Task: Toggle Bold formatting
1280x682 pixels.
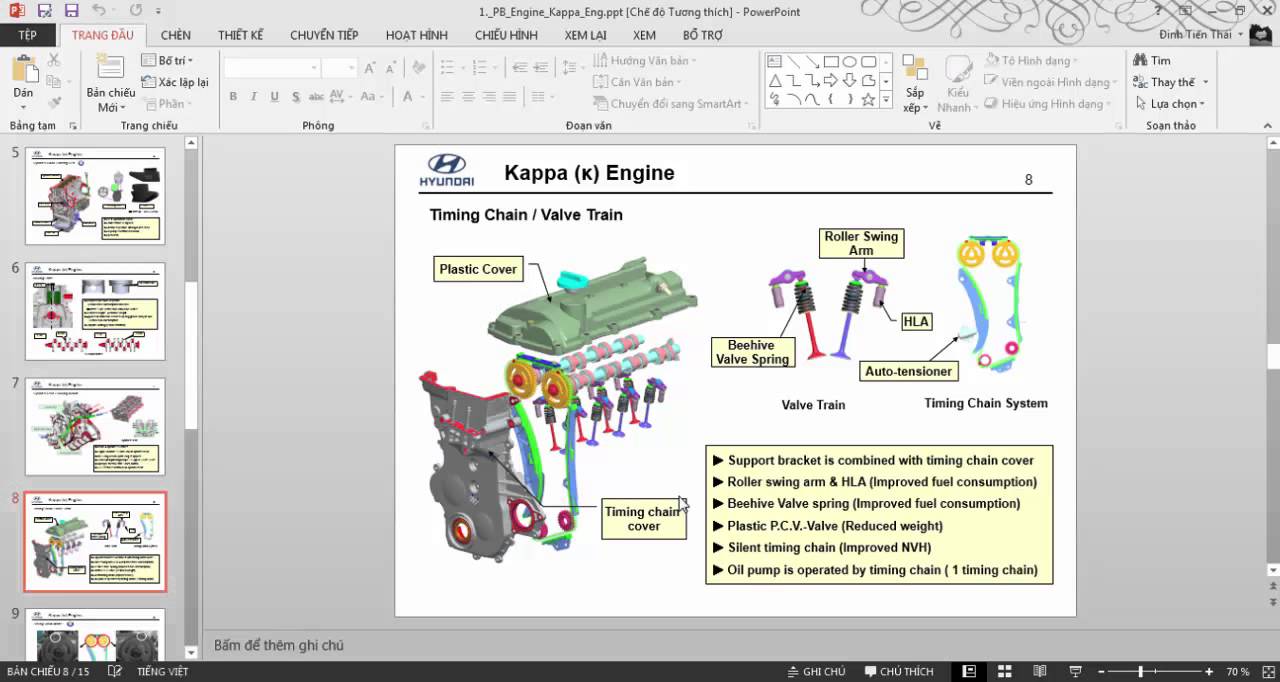Action: (233, 97)
